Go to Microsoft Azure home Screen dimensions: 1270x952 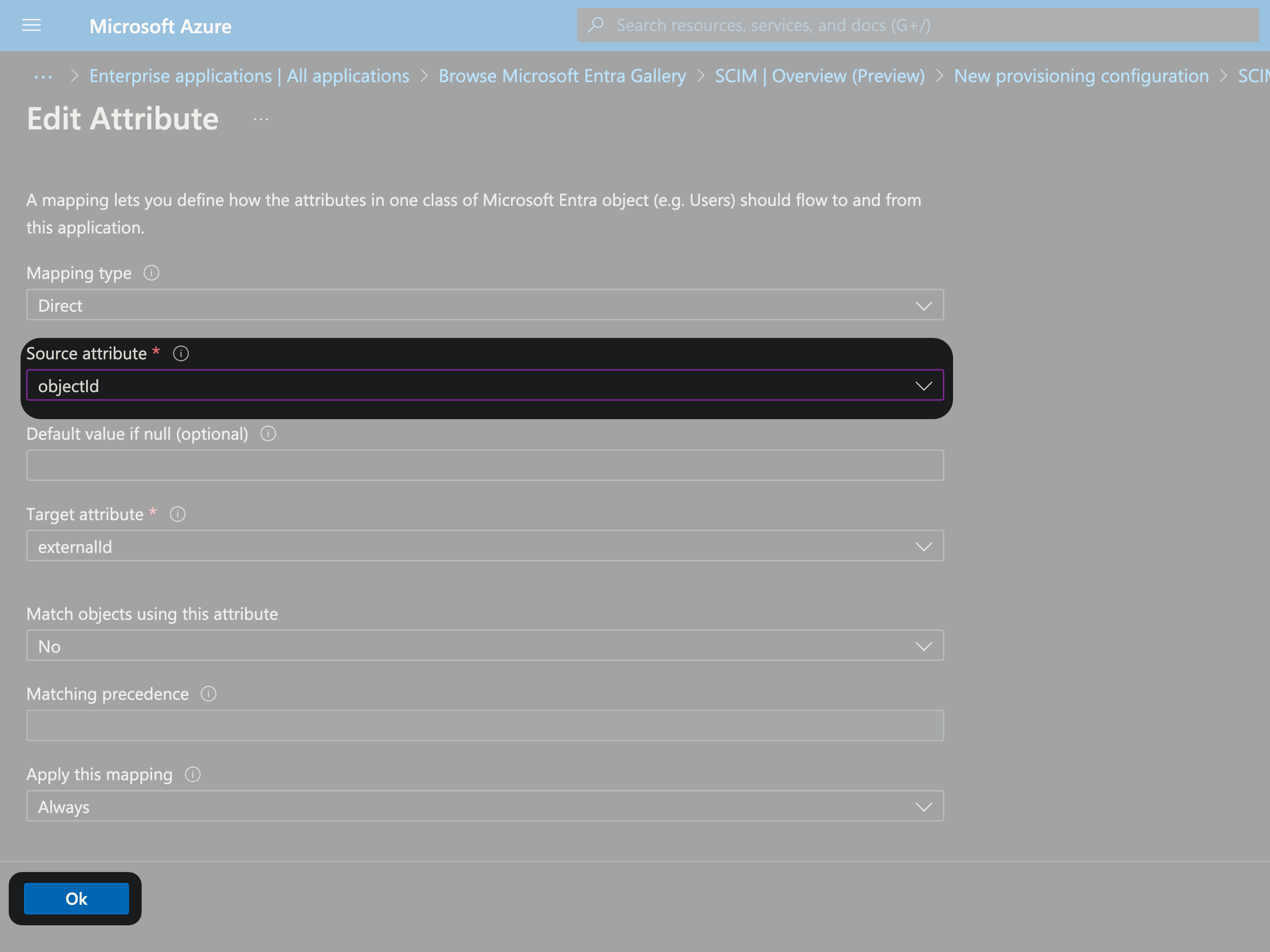point(160,26)
